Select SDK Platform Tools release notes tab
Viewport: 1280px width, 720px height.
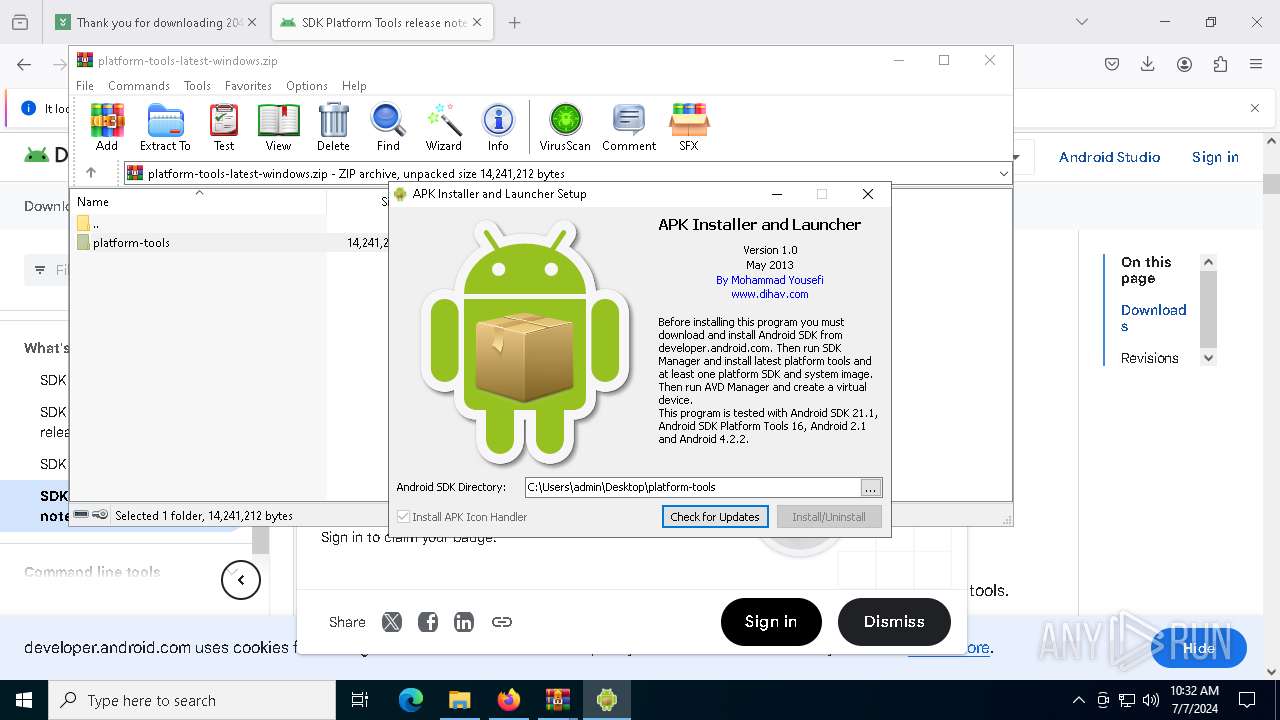(383, 22)
